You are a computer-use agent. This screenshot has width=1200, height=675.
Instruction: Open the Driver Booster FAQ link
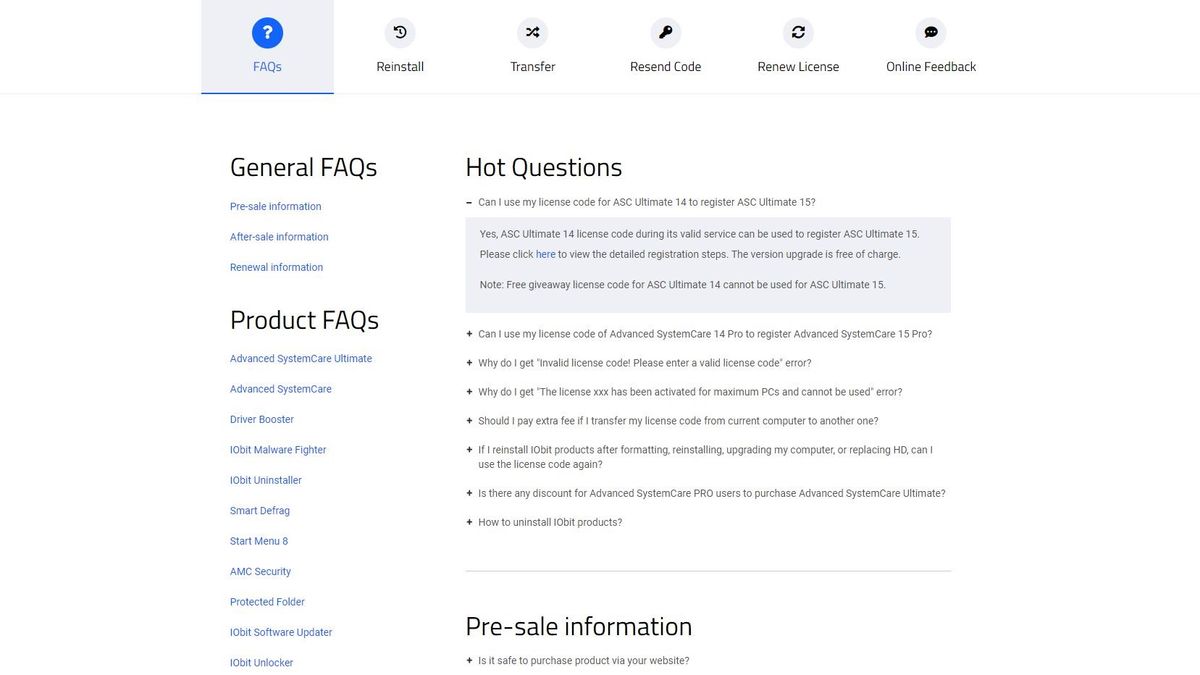261,419
